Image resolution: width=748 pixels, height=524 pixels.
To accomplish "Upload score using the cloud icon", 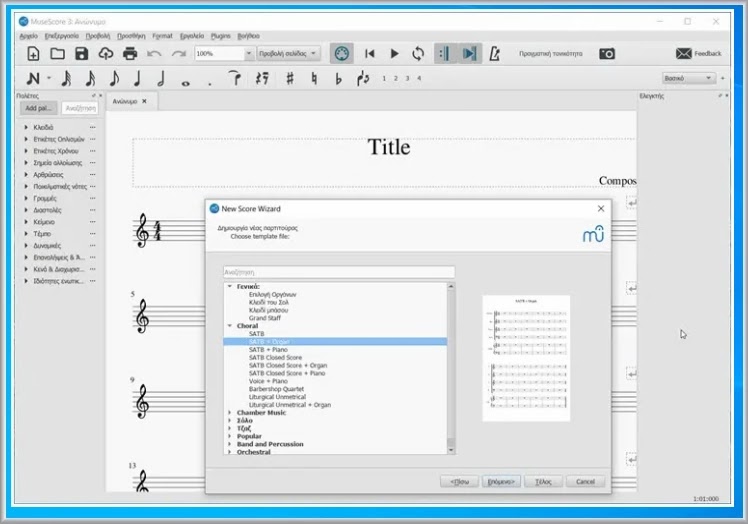I will [x=105, y=53].
